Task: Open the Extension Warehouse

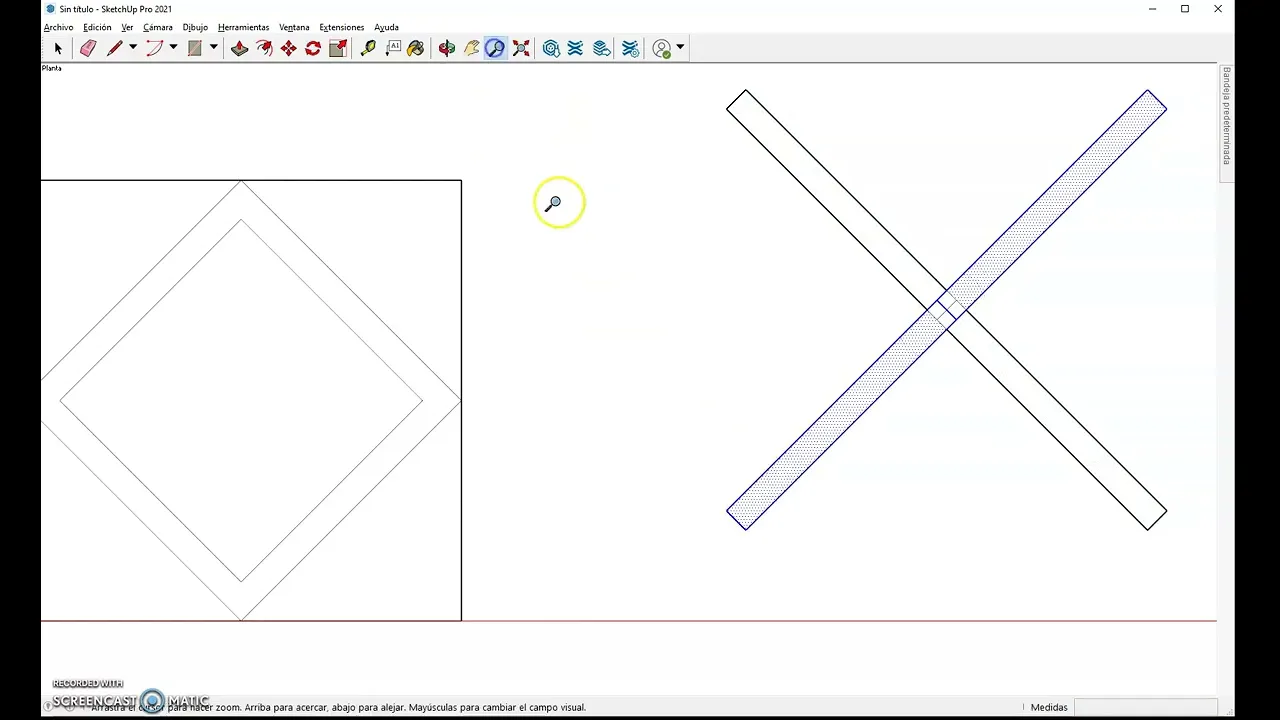Action: [x=576, y=48]
